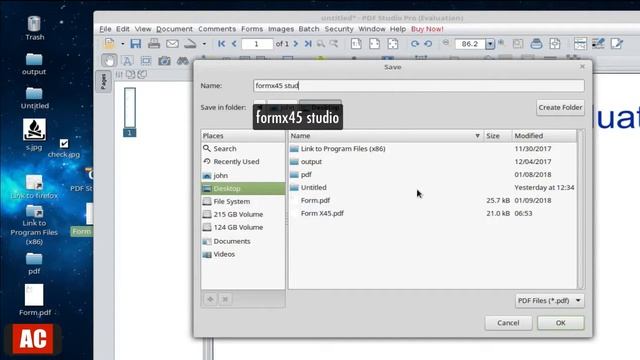This screenshot has height=360, width=640.
Task: Select 124 GB Volume in Places
Action: 243,227
